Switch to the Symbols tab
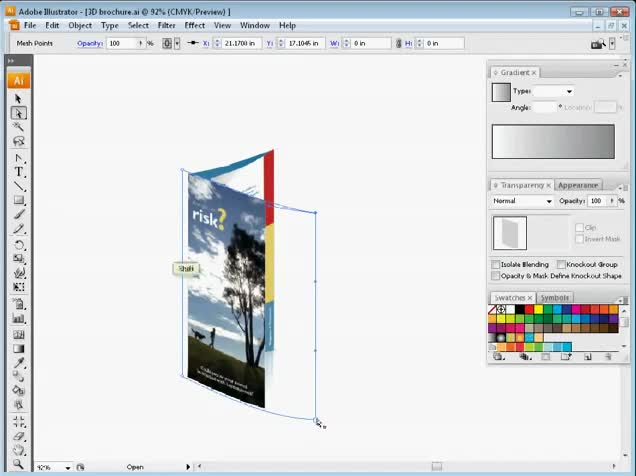Viewport: 636px width, 476px height. click(554, 298)
